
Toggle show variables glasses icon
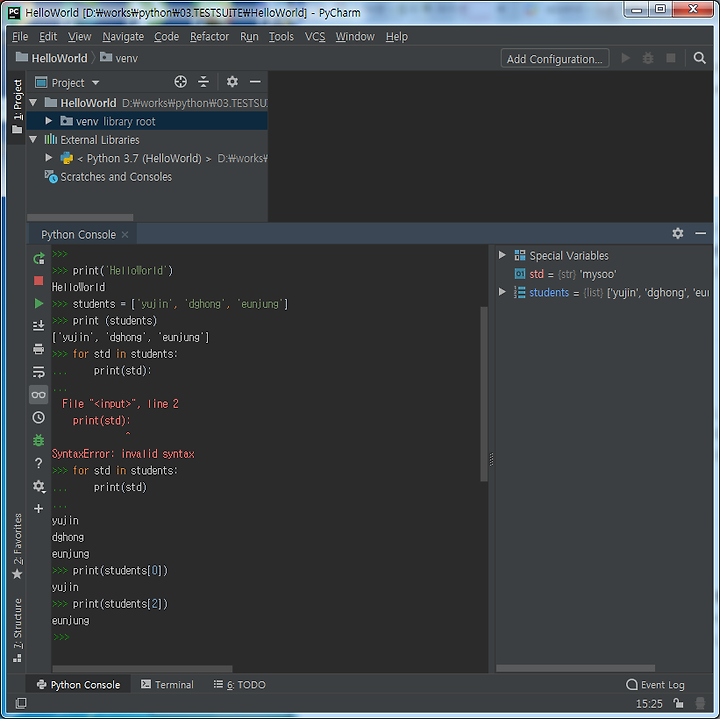tap(39, 394)
